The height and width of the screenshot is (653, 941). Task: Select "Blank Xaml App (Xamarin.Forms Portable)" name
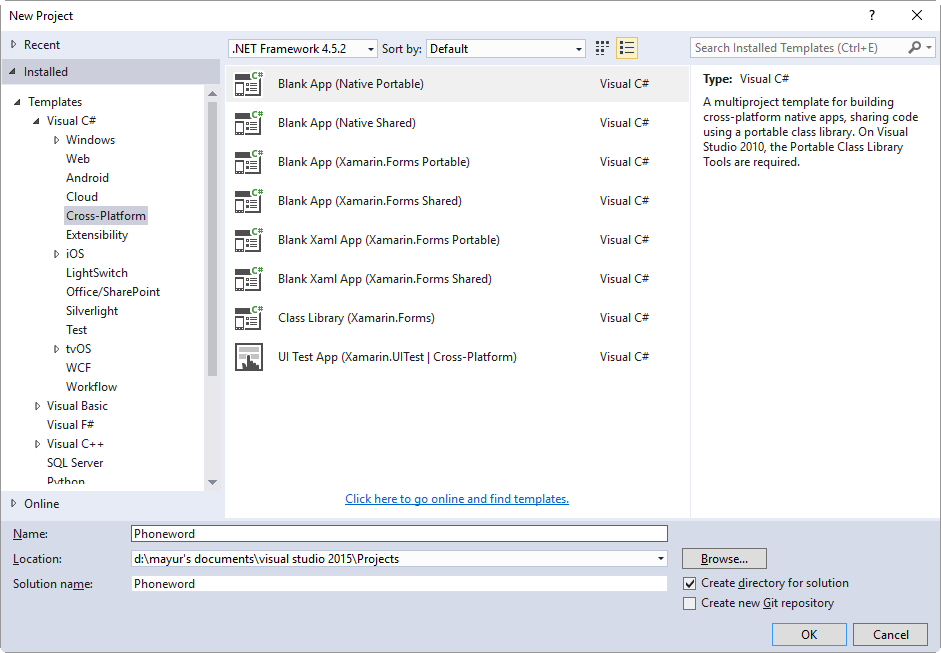(x=389, y=240)
